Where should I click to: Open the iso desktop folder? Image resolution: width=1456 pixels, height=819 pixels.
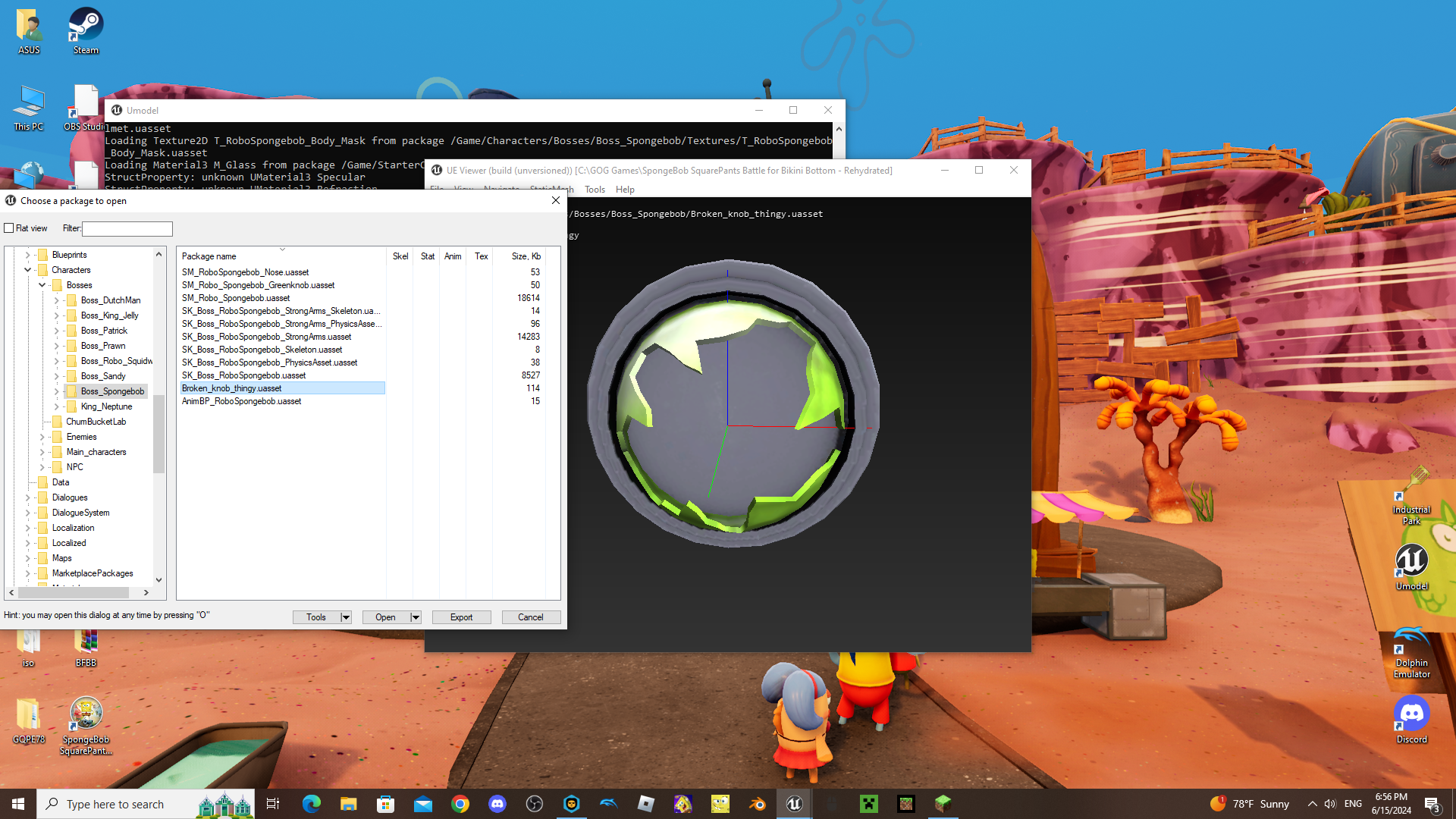[x=28, y=648]
